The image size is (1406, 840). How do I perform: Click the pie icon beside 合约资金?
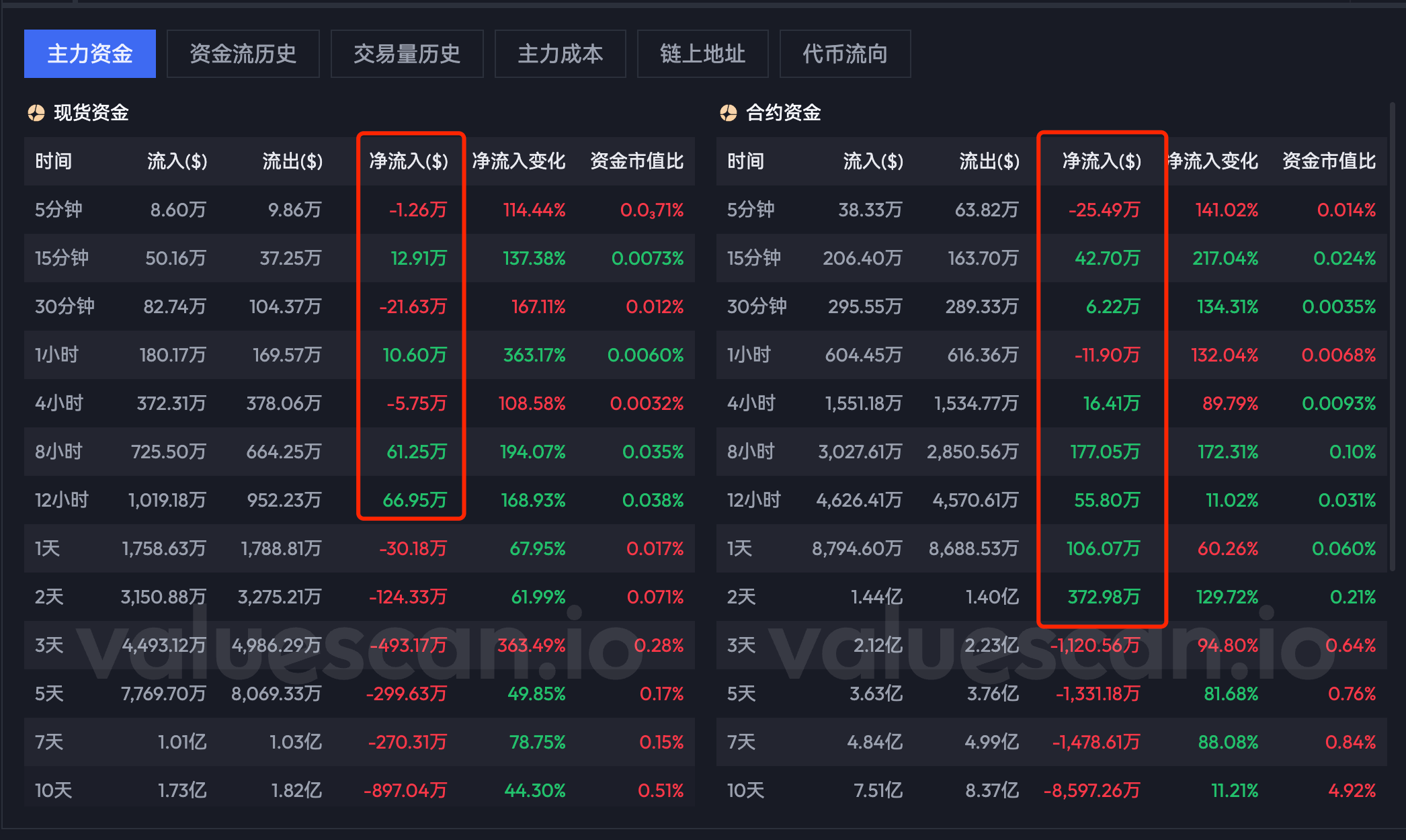[x=728, y=113]
